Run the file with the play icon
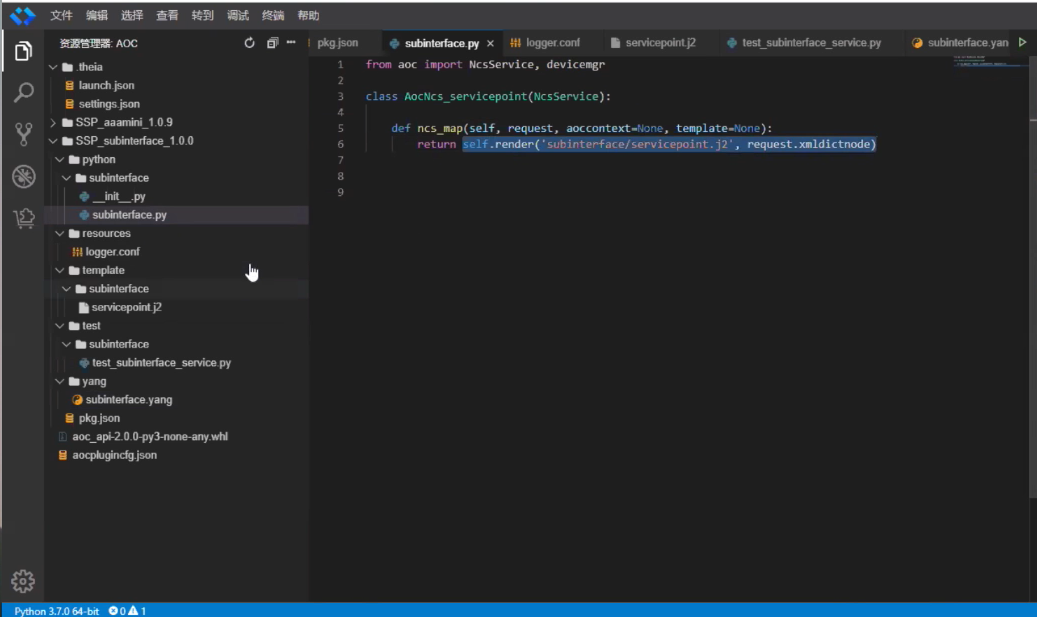The height and width of the screenshot is (617, 1037). [1022, 43]
